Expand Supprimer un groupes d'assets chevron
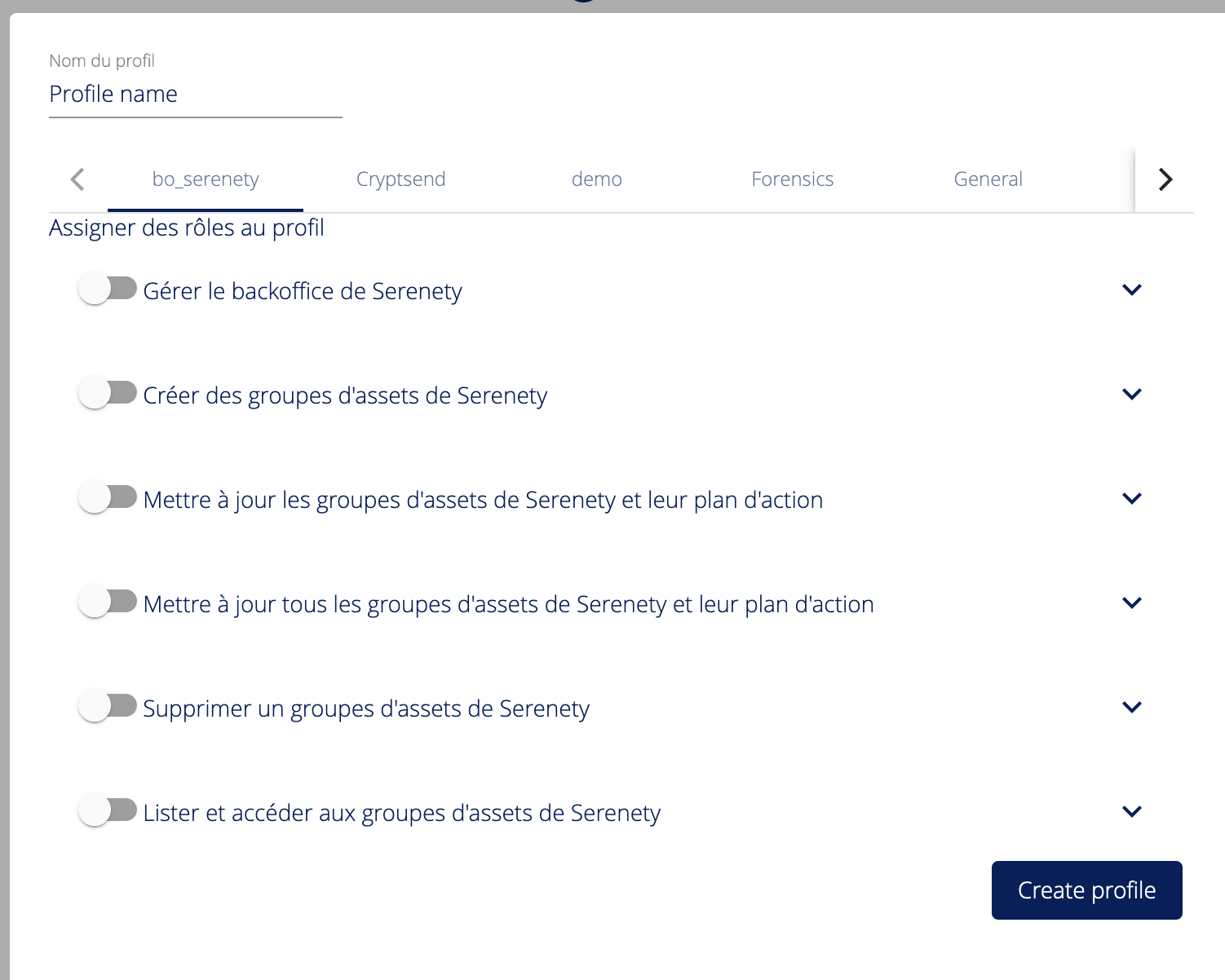 pos(1131,707)
